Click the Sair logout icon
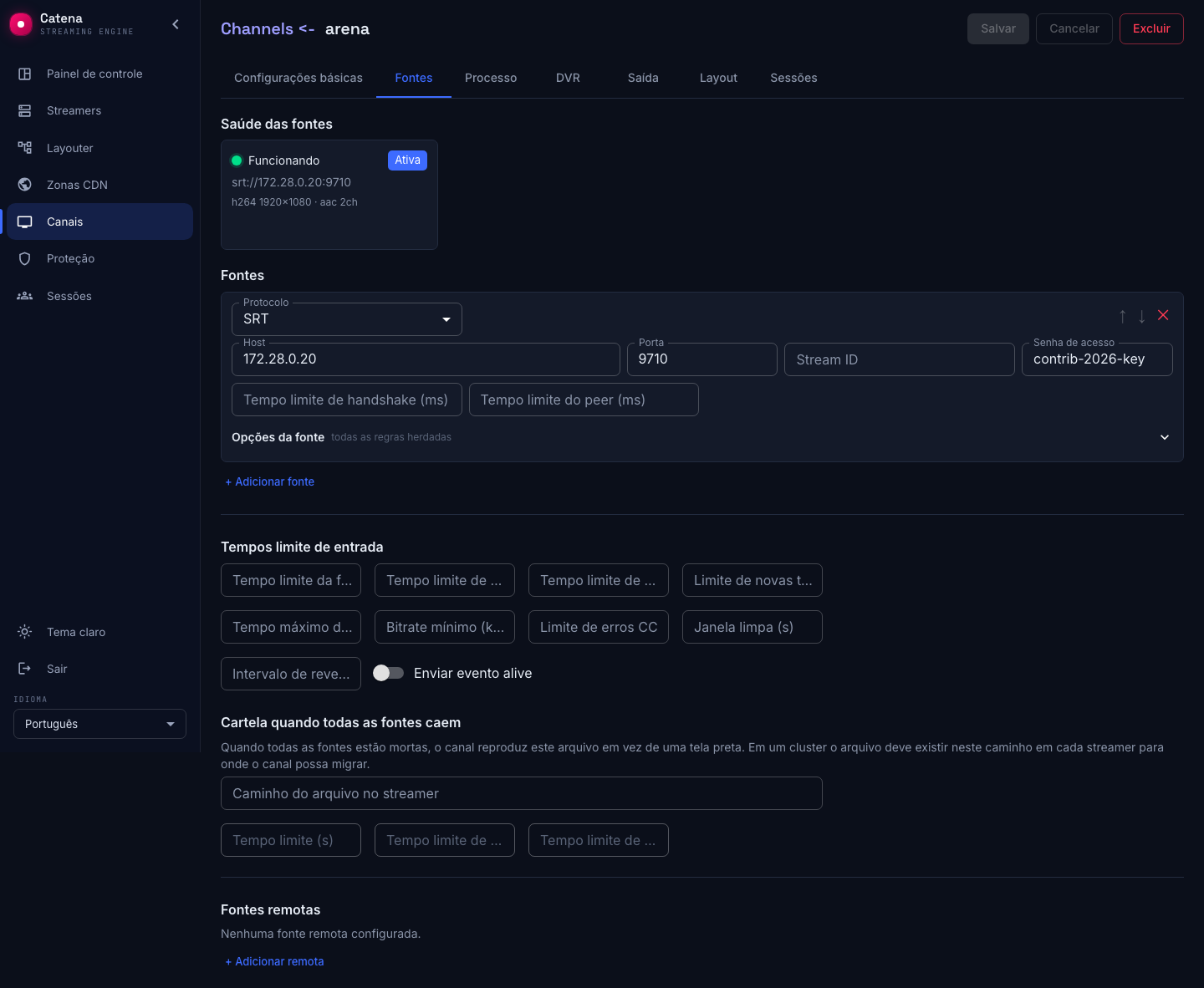1204x988 pixels. [x=25, y=669]
